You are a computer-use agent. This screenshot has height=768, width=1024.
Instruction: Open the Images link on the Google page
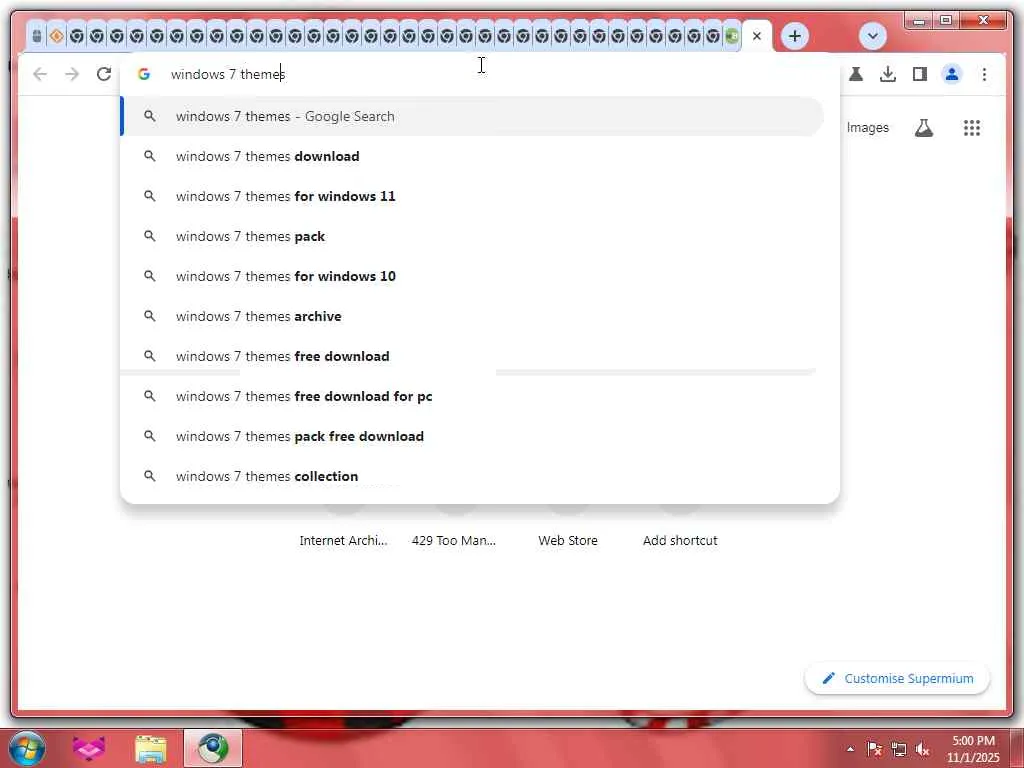(x=867, y=127)
